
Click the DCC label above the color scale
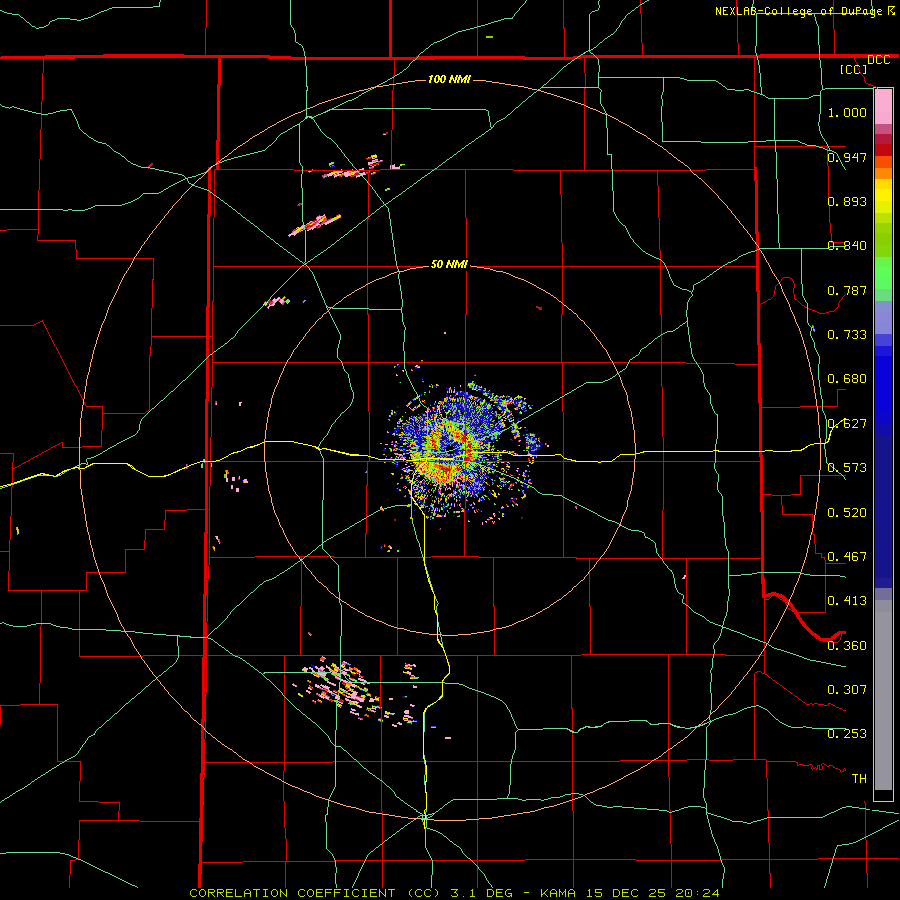pyautogui.click(x=878, y=60)
